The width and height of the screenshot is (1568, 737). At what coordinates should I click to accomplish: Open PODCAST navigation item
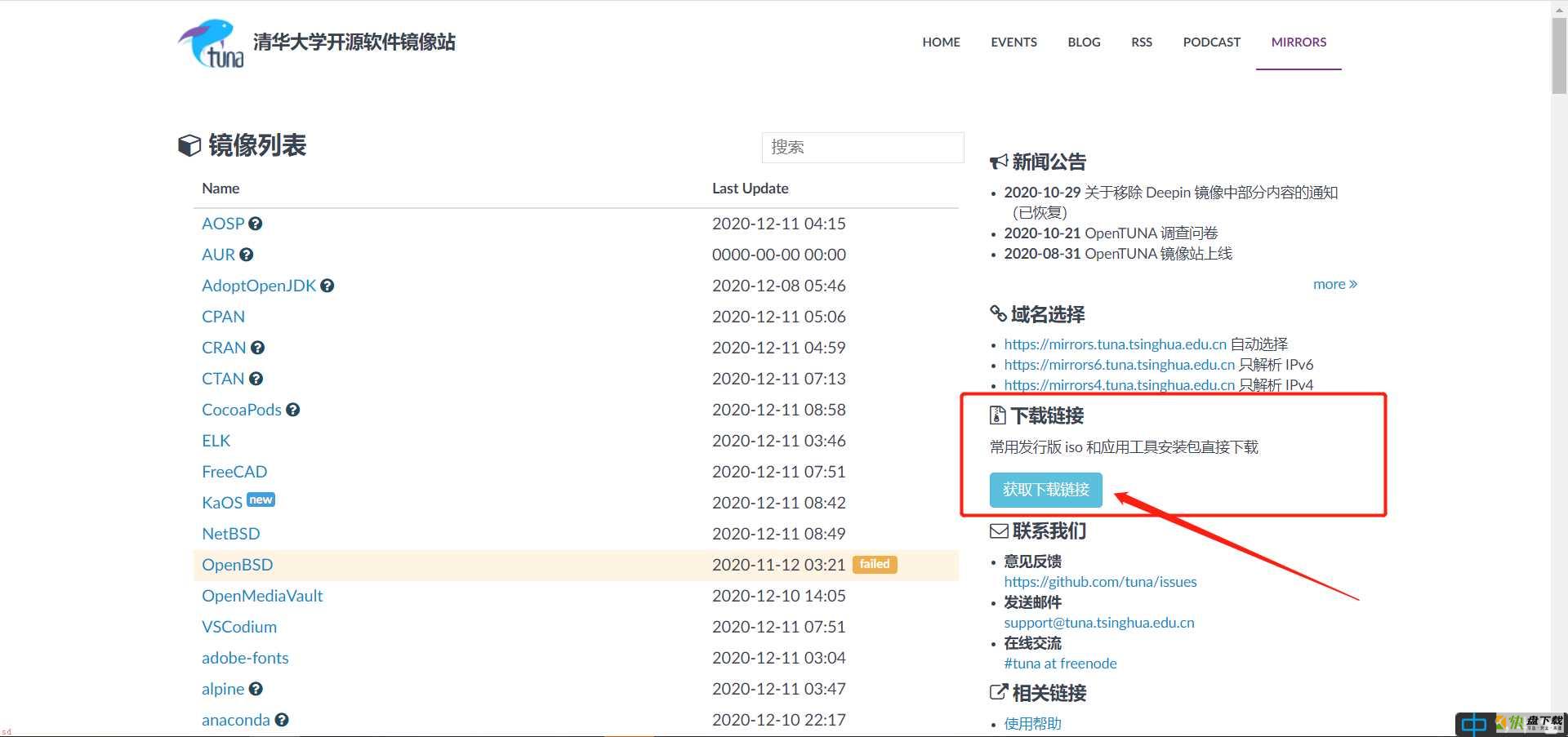coord(1211,42)
